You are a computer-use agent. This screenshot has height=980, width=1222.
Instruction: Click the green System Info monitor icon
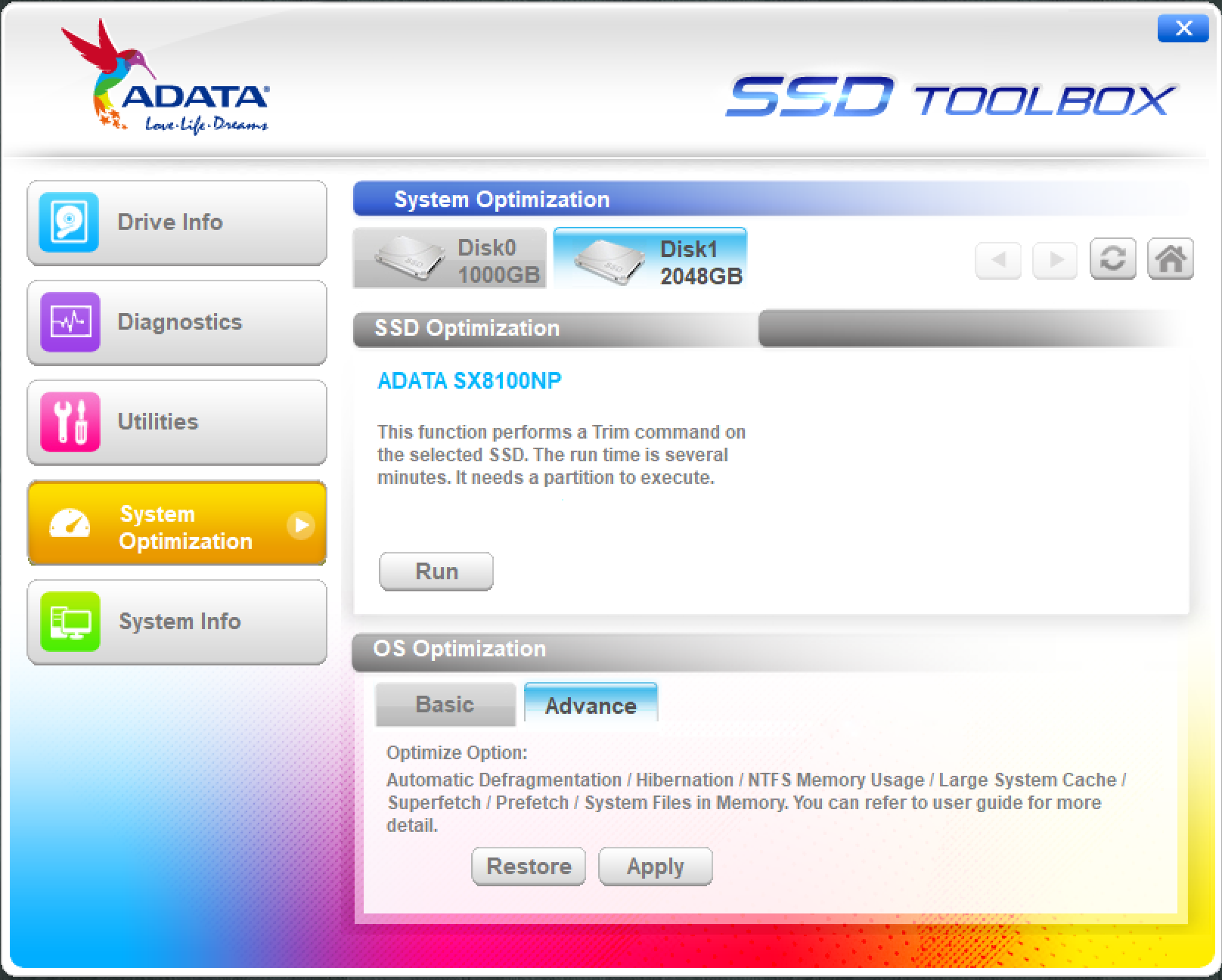pos(70,622)
